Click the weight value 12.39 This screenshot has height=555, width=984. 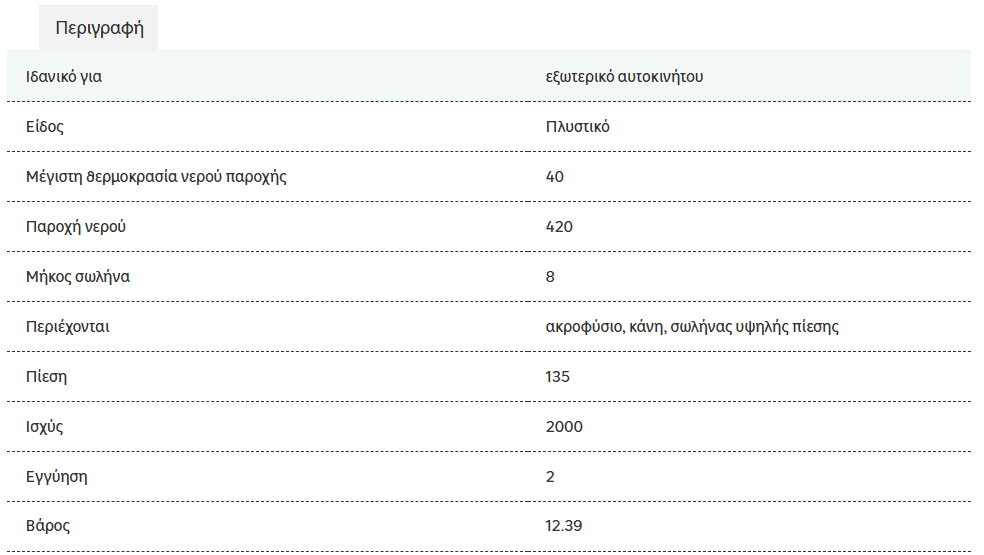(x=563, y=526)
